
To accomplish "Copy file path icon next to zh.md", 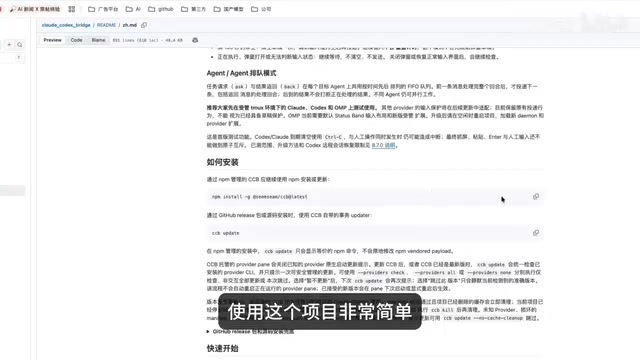I will (144, 25).
